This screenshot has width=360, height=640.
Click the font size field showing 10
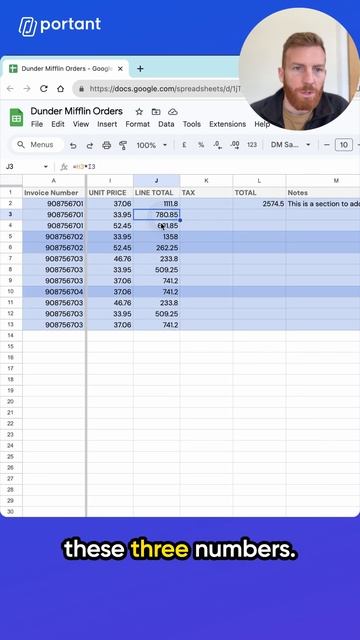click(344, 145)
